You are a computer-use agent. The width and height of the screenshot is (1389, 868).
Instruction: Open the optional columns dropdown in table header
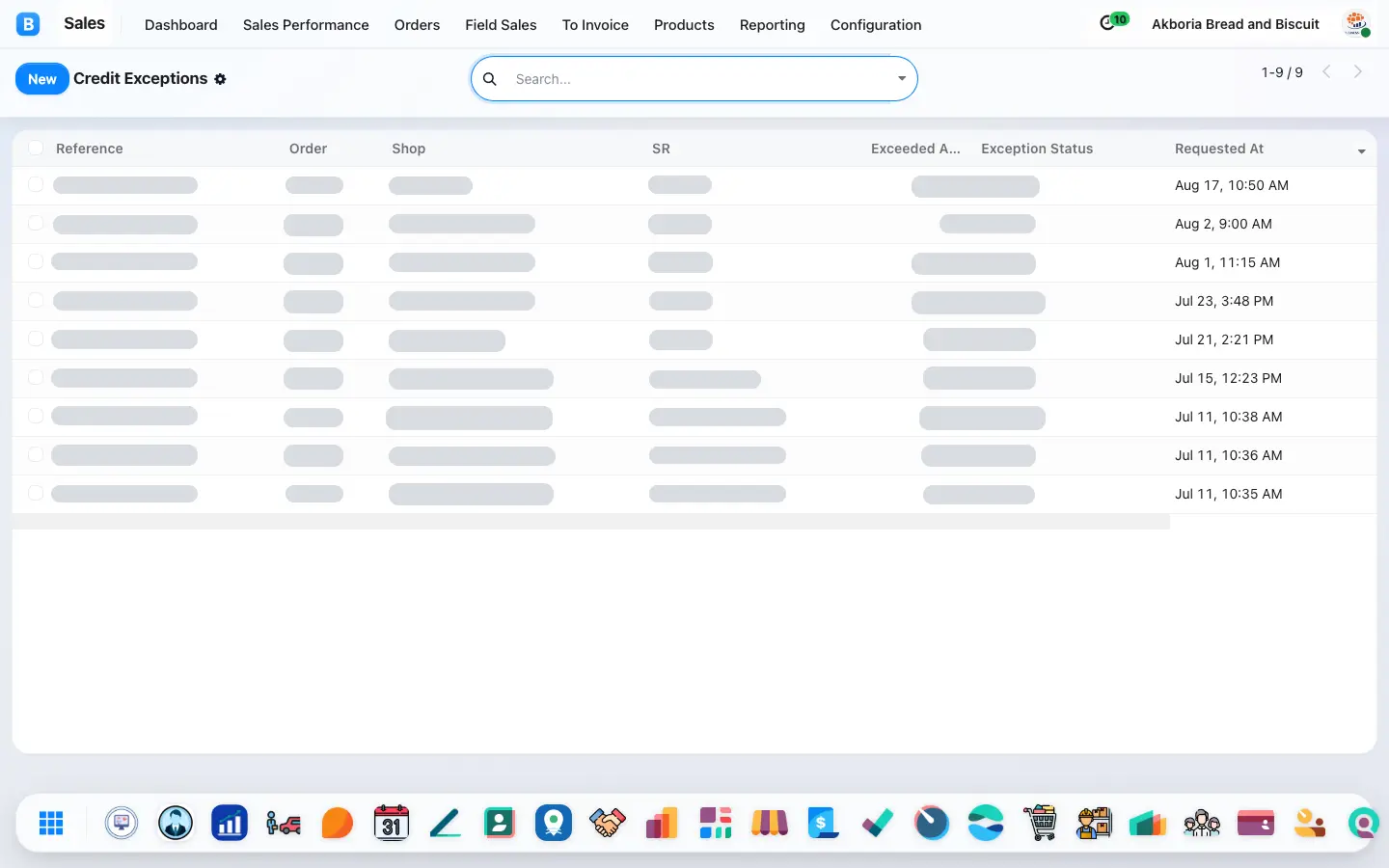(1362, 150)
